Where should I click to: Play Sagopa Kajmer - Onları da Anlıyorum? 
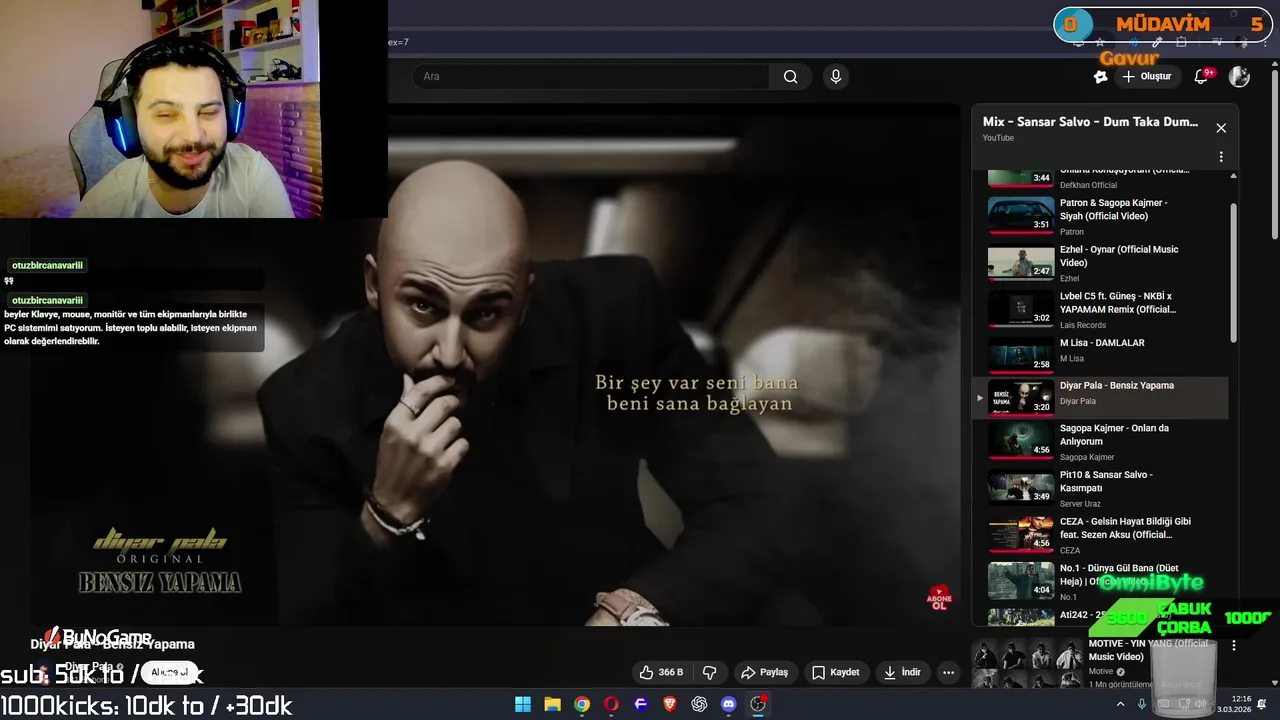(x=1100, y=440)
